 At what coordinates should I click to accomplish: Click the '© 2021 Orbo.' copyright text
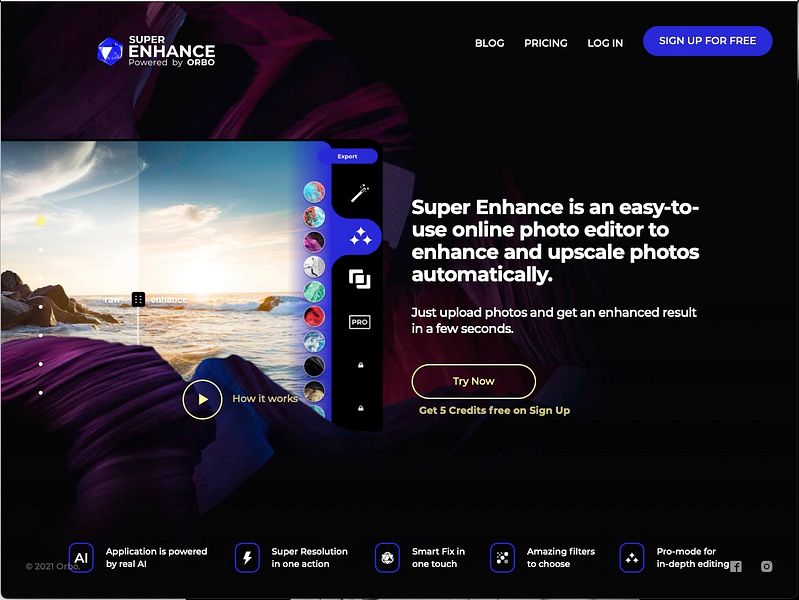[x=52, y=566]
